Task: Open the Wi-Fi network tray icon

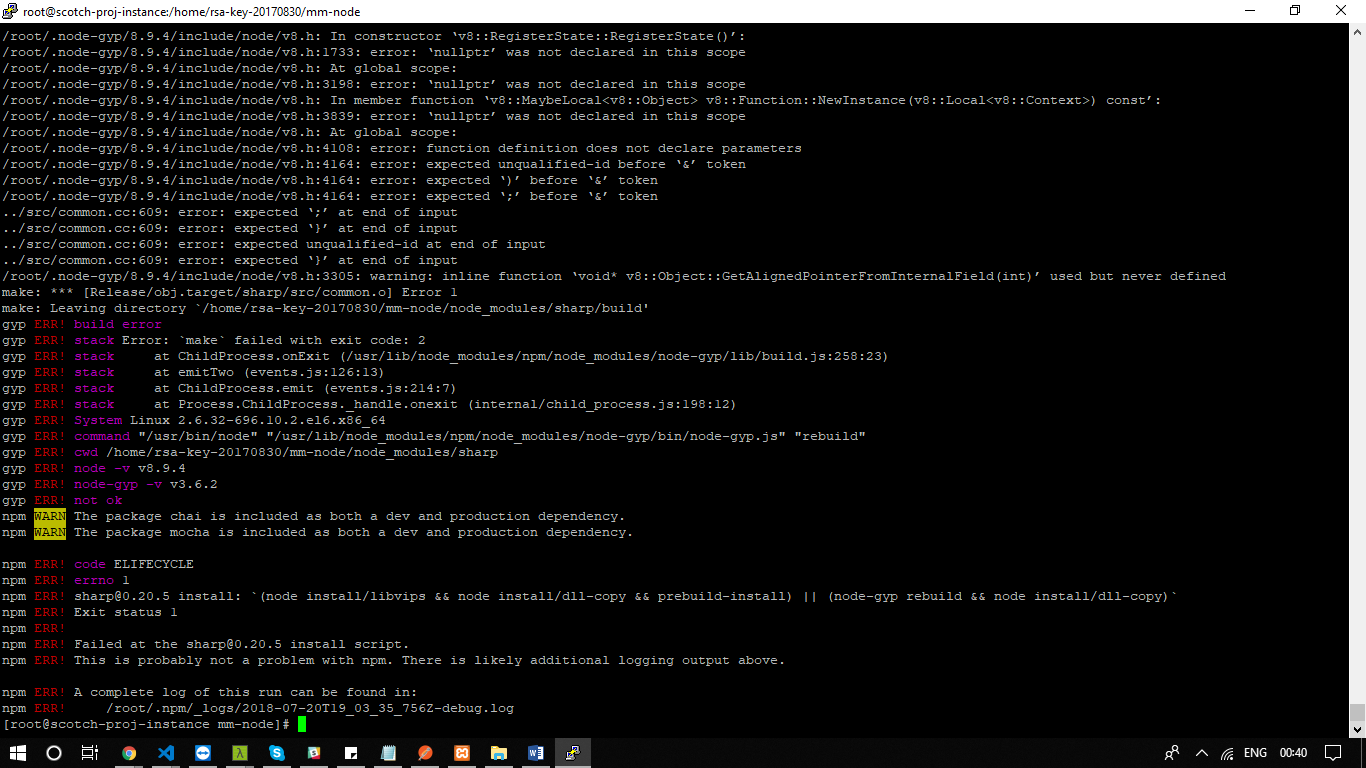Action: [x=1227, y=753]
